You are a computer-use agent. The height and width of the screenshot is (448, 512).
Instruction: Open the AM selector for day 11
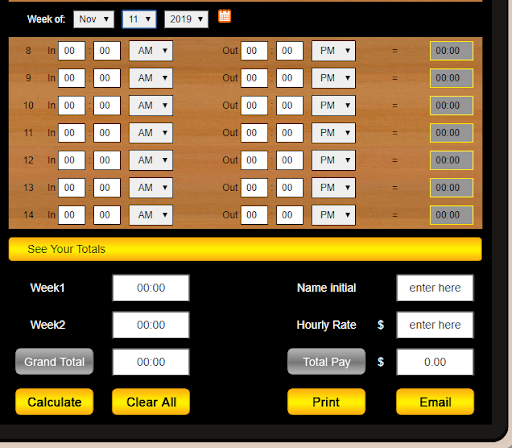[151, 133]
